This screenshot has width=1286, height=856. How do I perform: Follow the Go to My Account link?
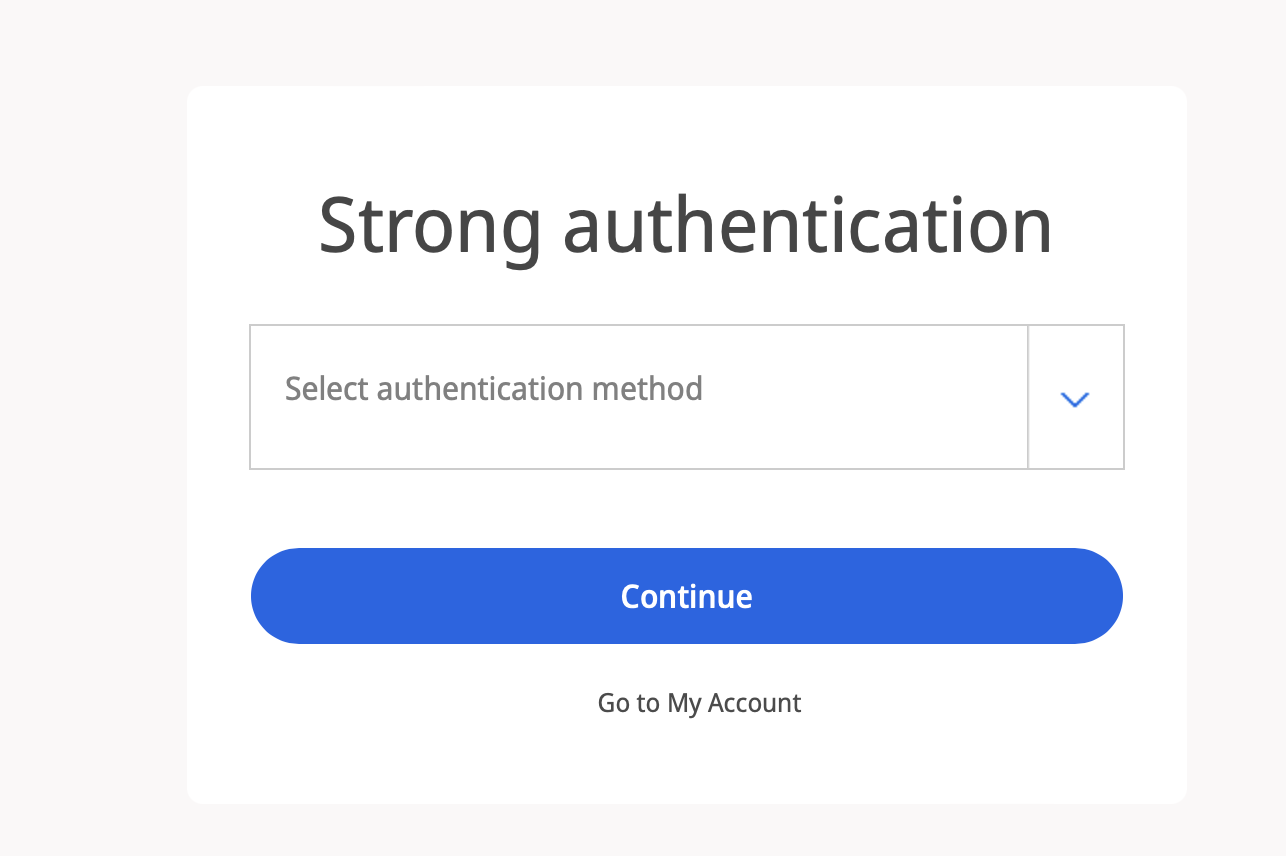tap(699, 703)
